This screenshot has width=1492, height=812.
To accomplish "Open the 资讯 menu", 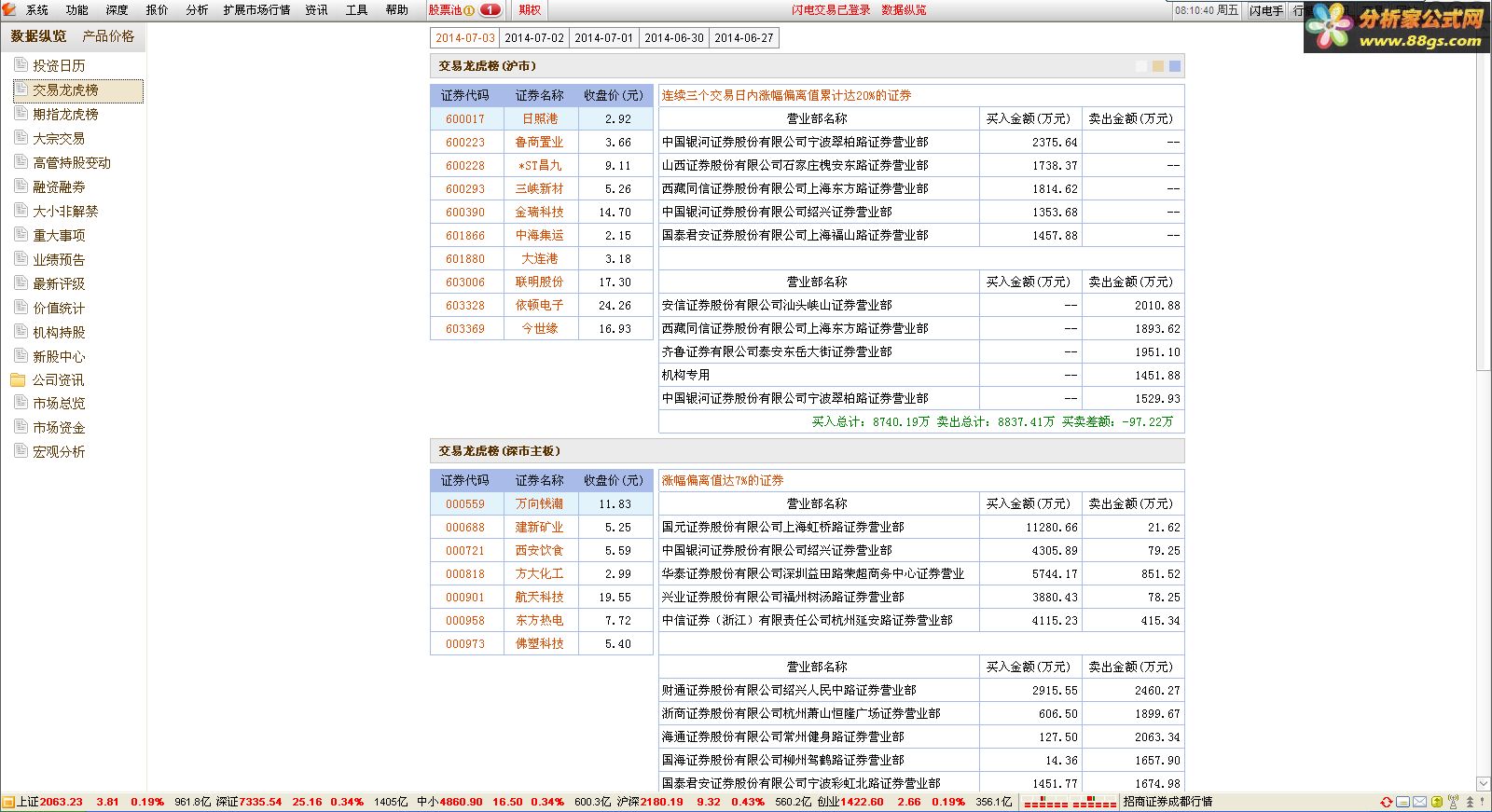I will coord(316,10).
